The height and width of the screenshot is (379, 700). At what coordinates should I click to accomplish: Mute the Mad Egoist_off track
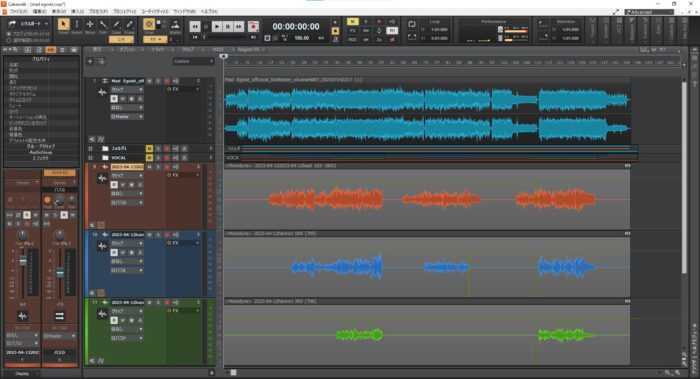(149, 81)
